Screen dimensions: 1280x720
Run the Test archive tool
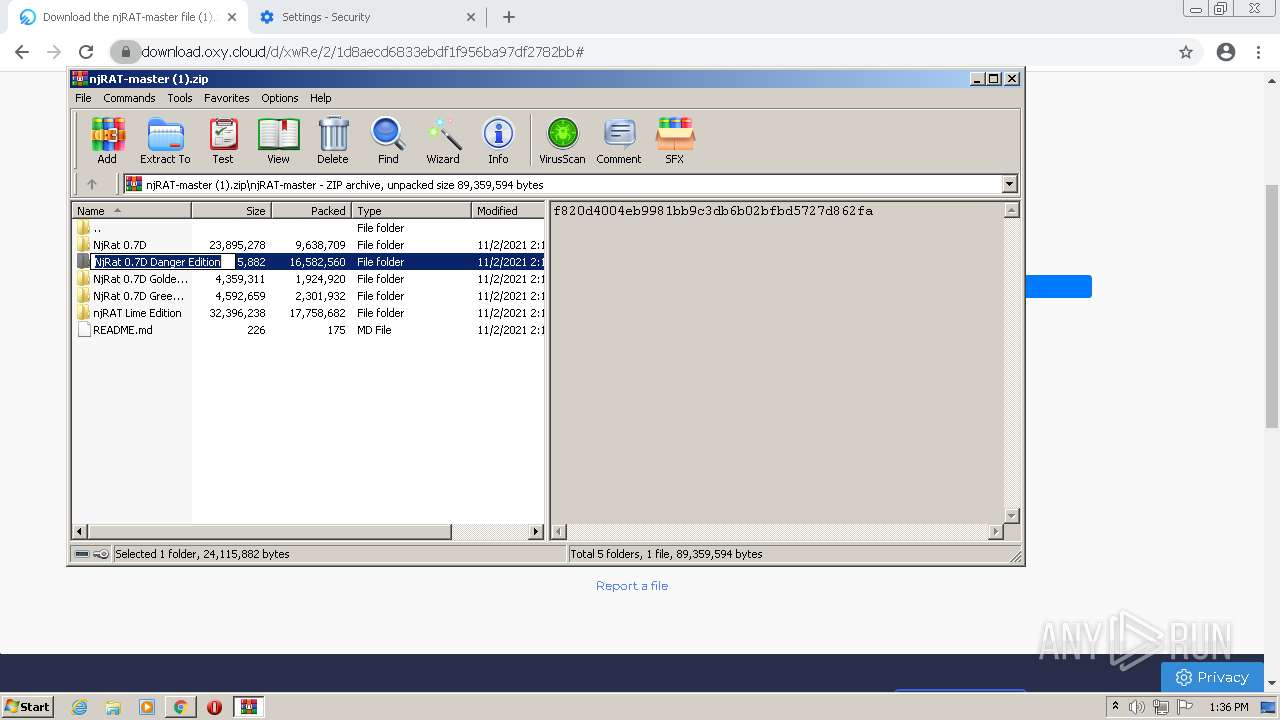[x=223, y=140]
